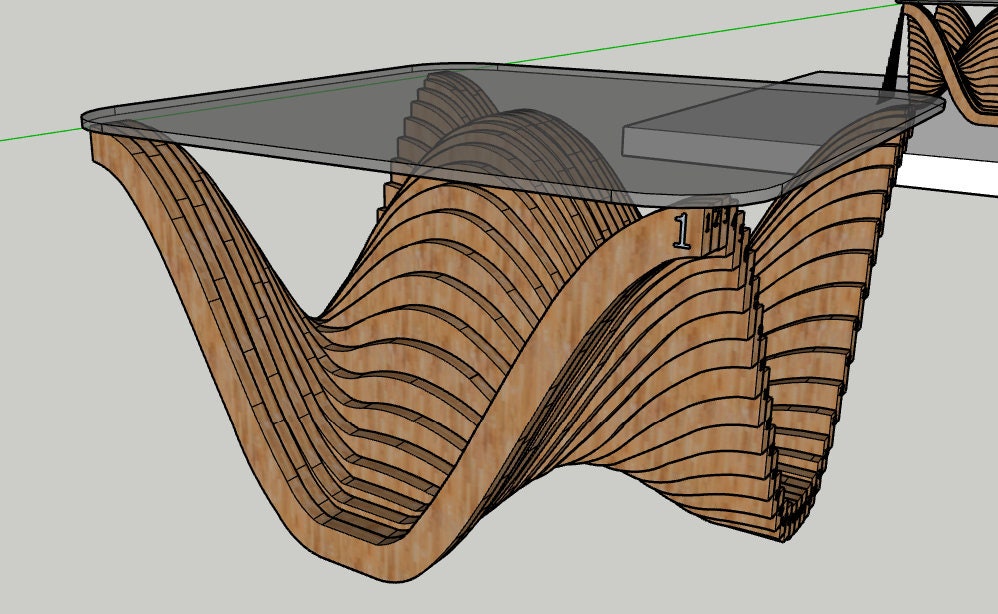Viewport: 998px width, 614px height.
Task: Click the rib labeled 1
Action: (x=683, y=232)
